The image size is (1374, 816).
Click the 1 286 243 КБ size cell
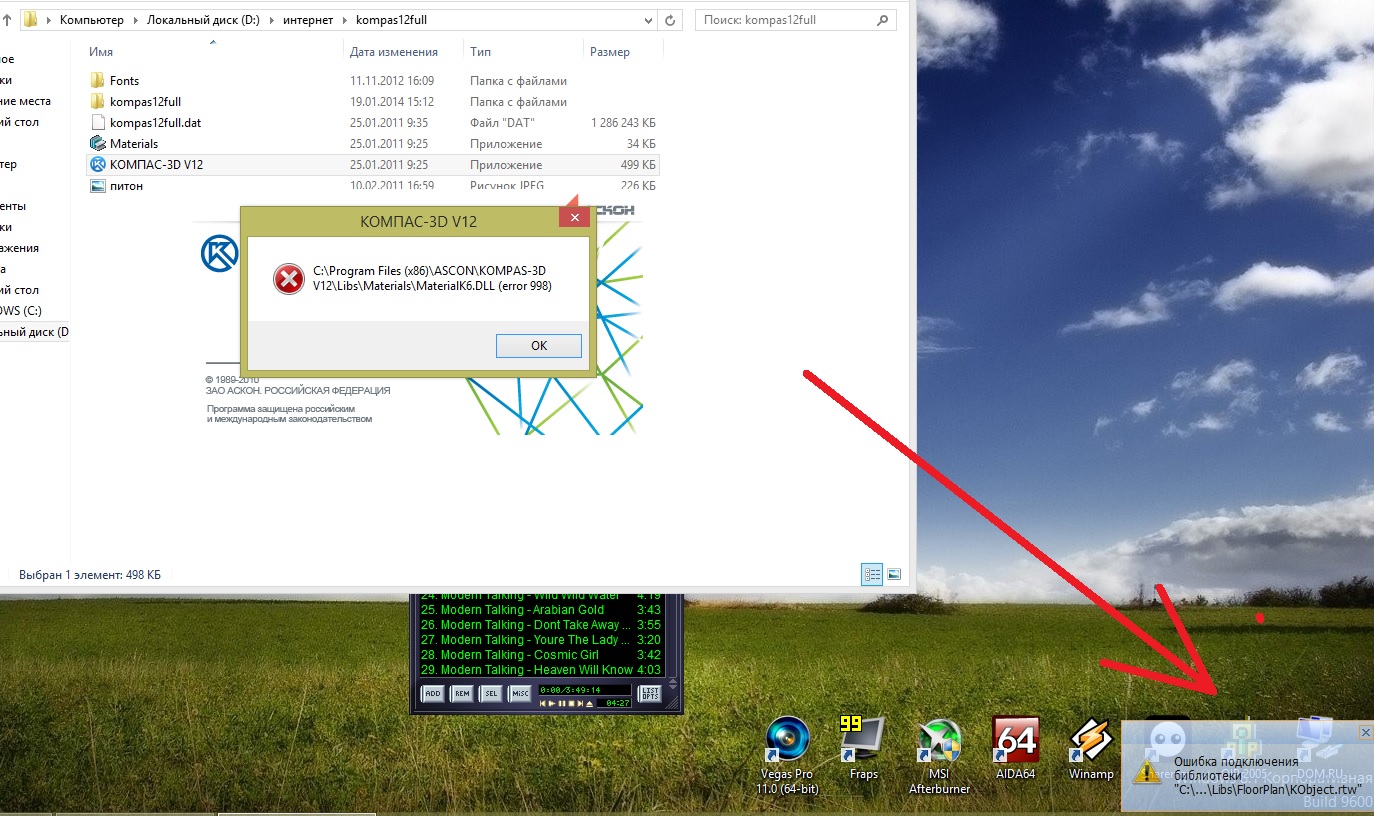click(623, 123)
